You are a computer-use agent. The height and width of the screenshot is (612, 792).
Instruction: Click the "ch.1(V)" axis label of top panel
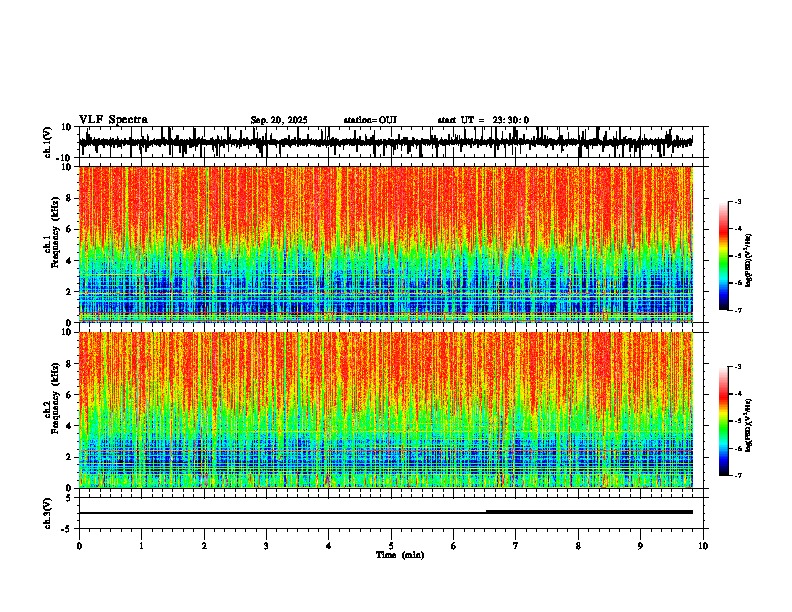[48, 142]
